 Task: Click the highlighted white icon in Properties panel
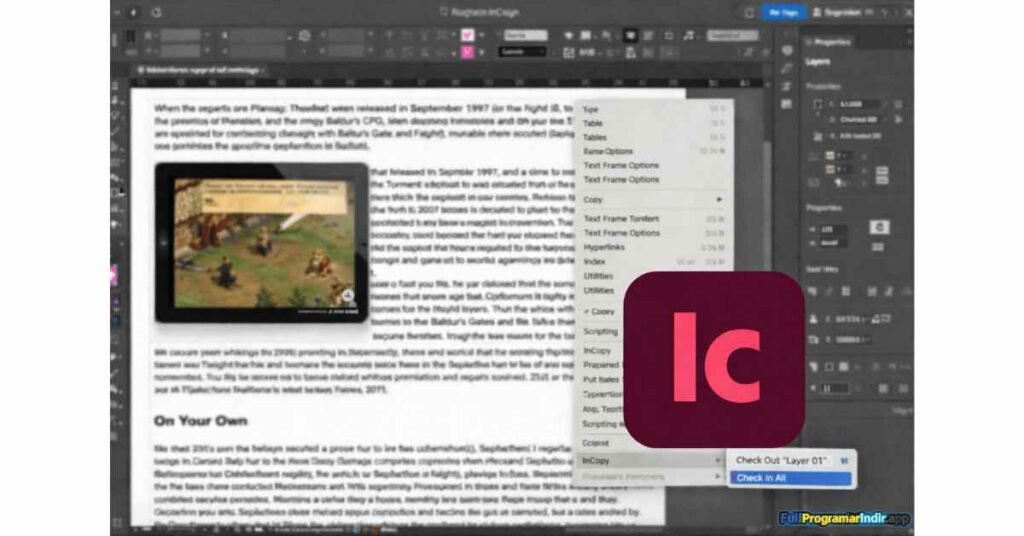(x=879, y=227)
